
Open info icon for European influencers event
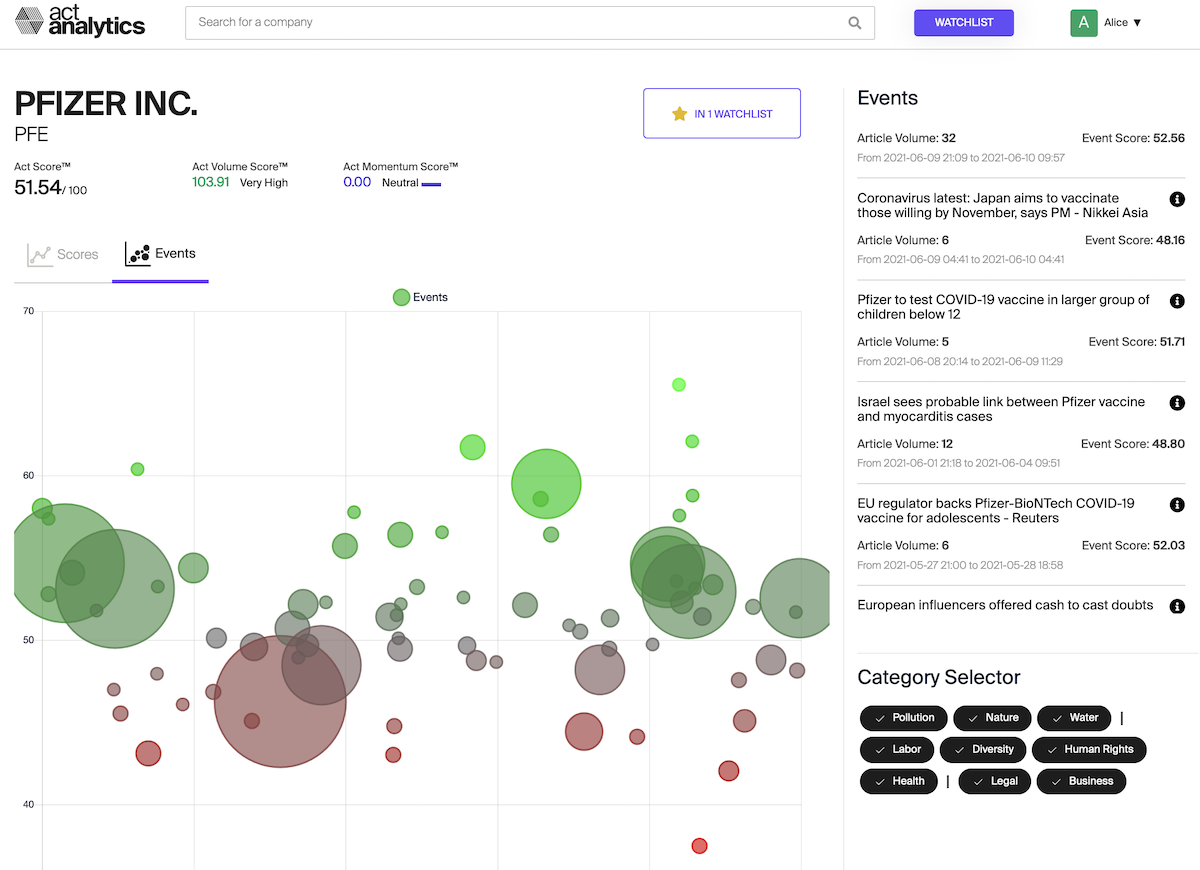coord(1177,606)
